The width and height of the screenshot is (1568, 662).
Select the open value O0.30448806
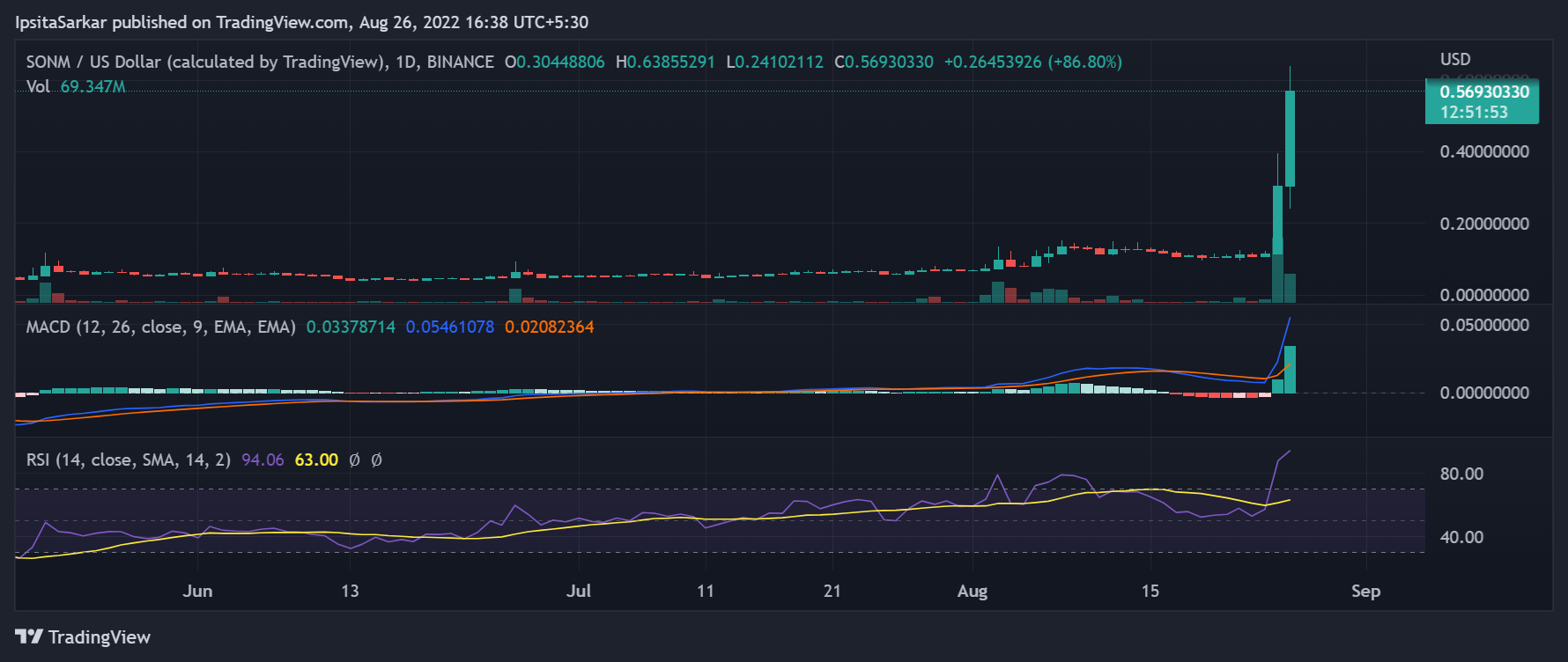coord(555,62)
